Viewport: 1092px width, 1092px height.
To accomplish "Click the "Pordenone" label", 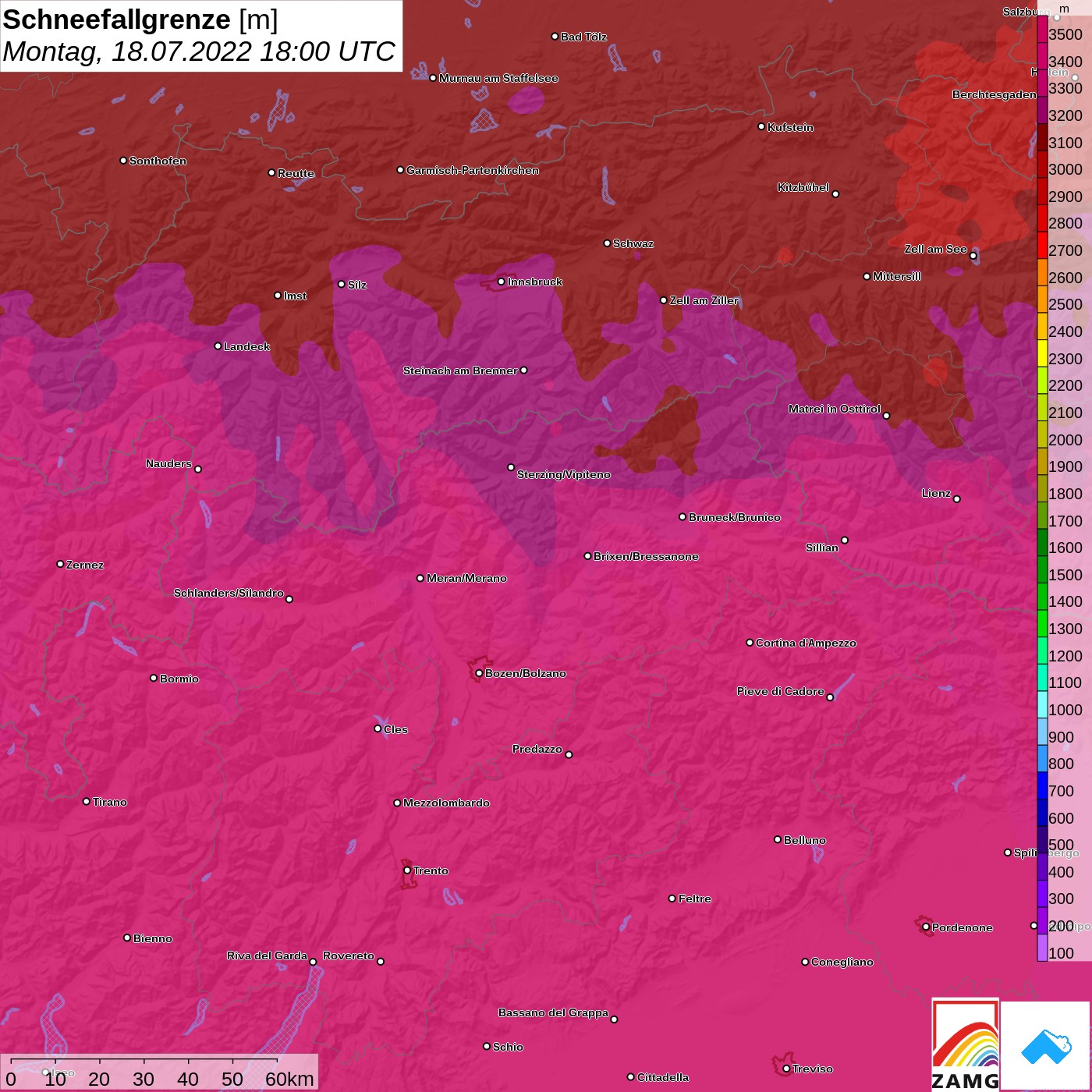I will 963,927.
